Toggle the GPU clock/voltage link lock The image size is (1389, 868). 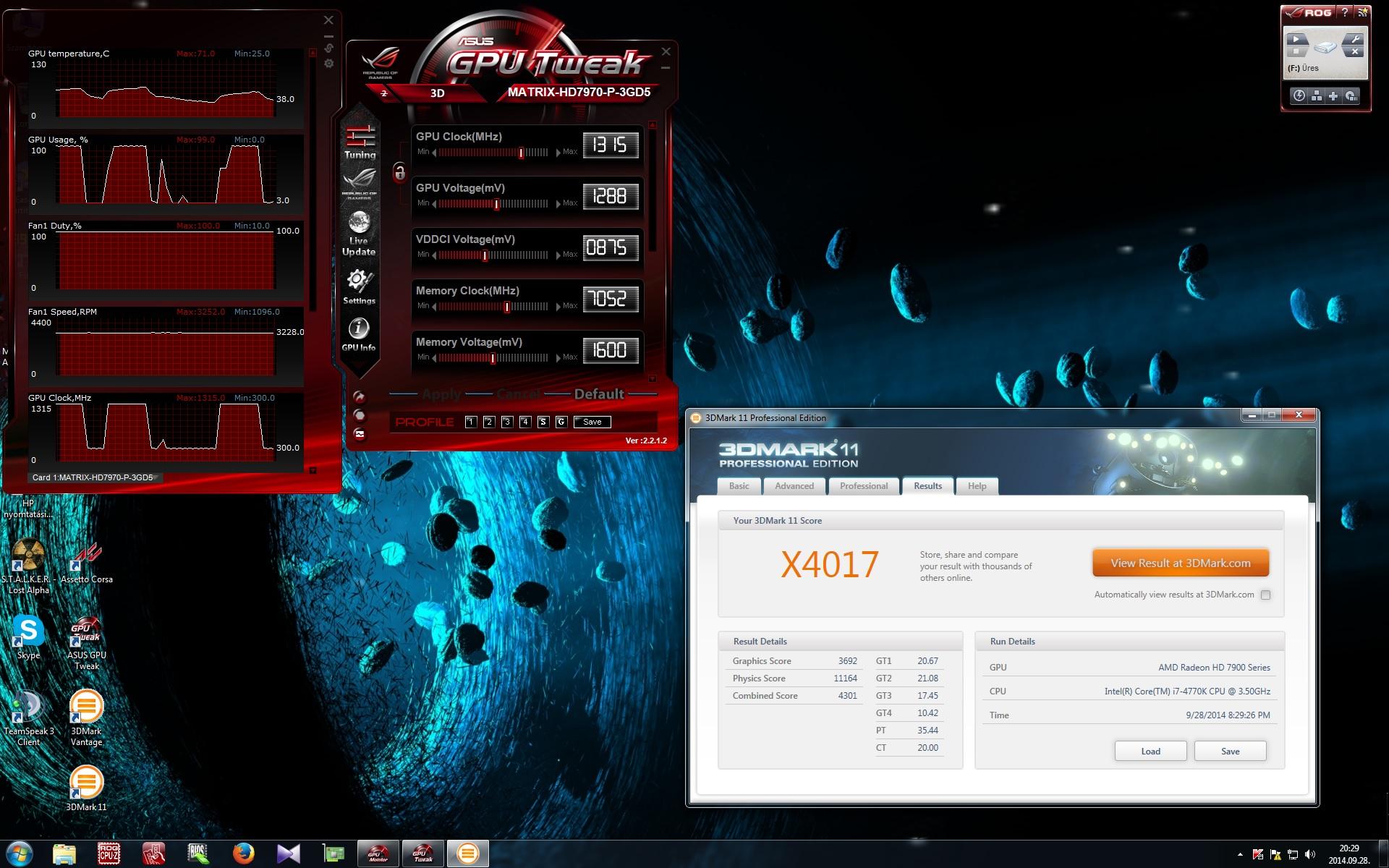[x=399, y=172]
